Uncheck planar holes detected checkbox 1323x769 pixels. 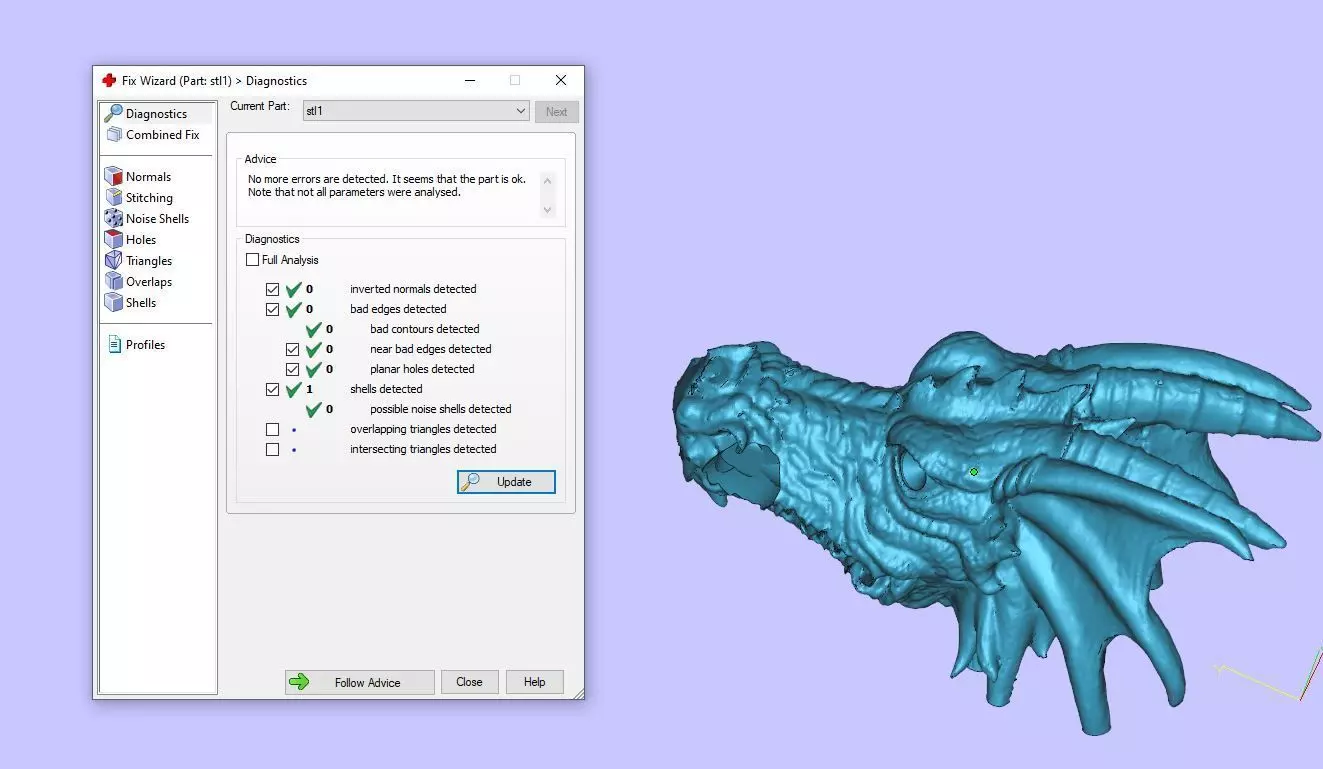pyautogui.click(x=292, y=369)
